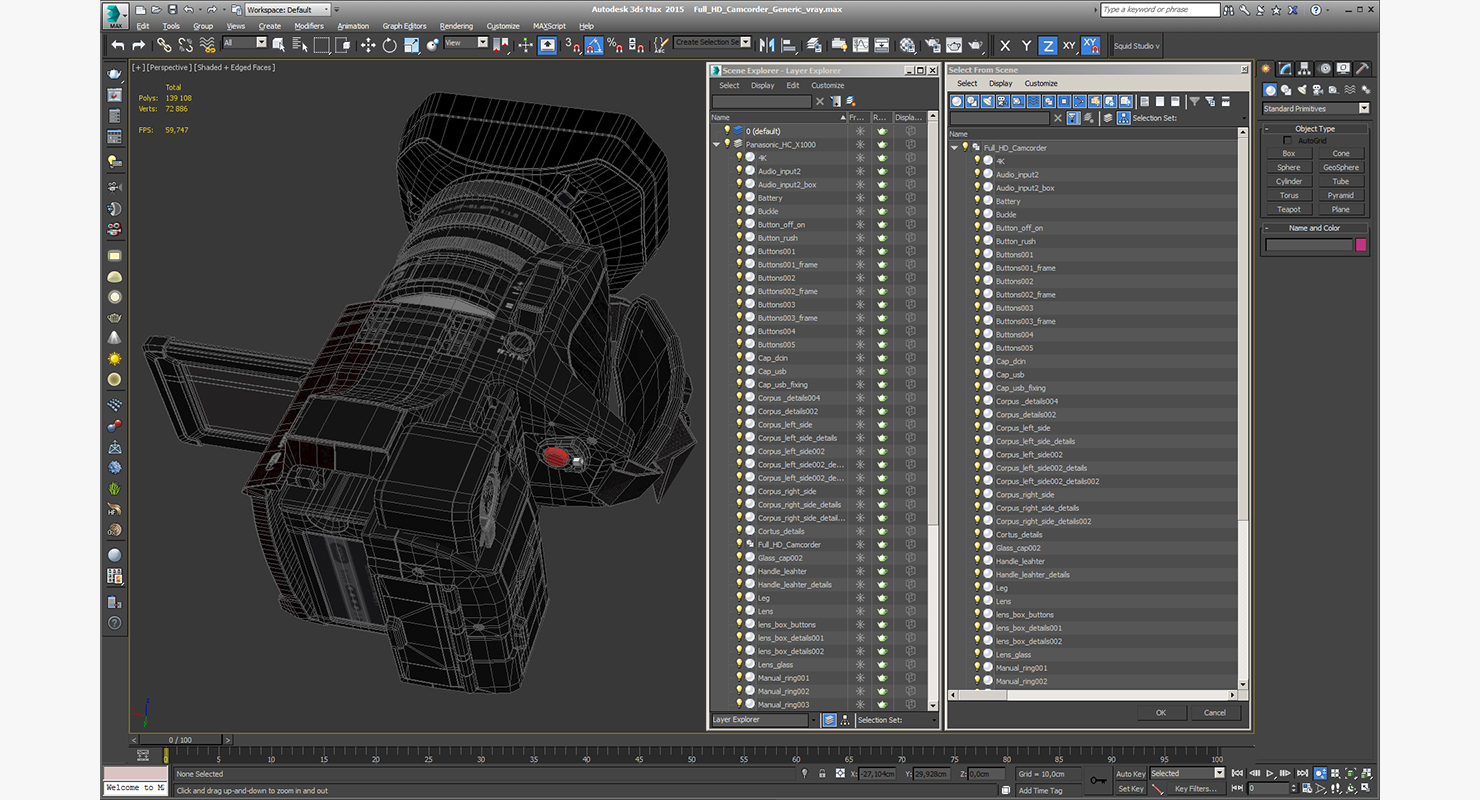Click the search field in Layer Explorer
1480x800 pixels.
(761, 102)
